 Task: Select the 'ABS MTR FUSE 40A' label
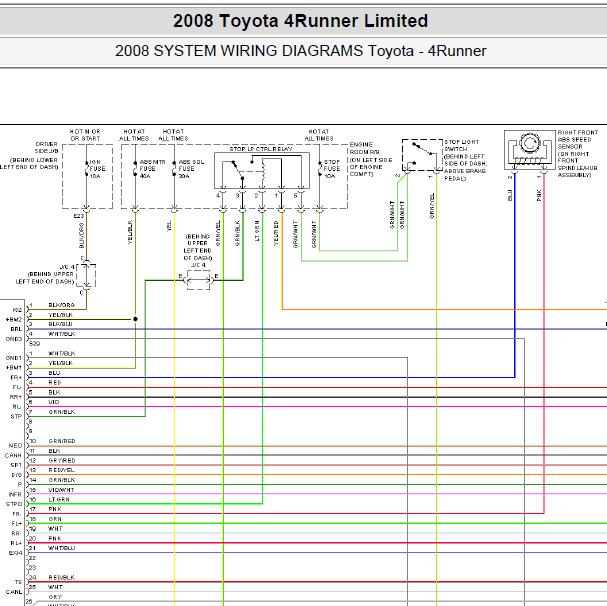(x=152, y=169)
